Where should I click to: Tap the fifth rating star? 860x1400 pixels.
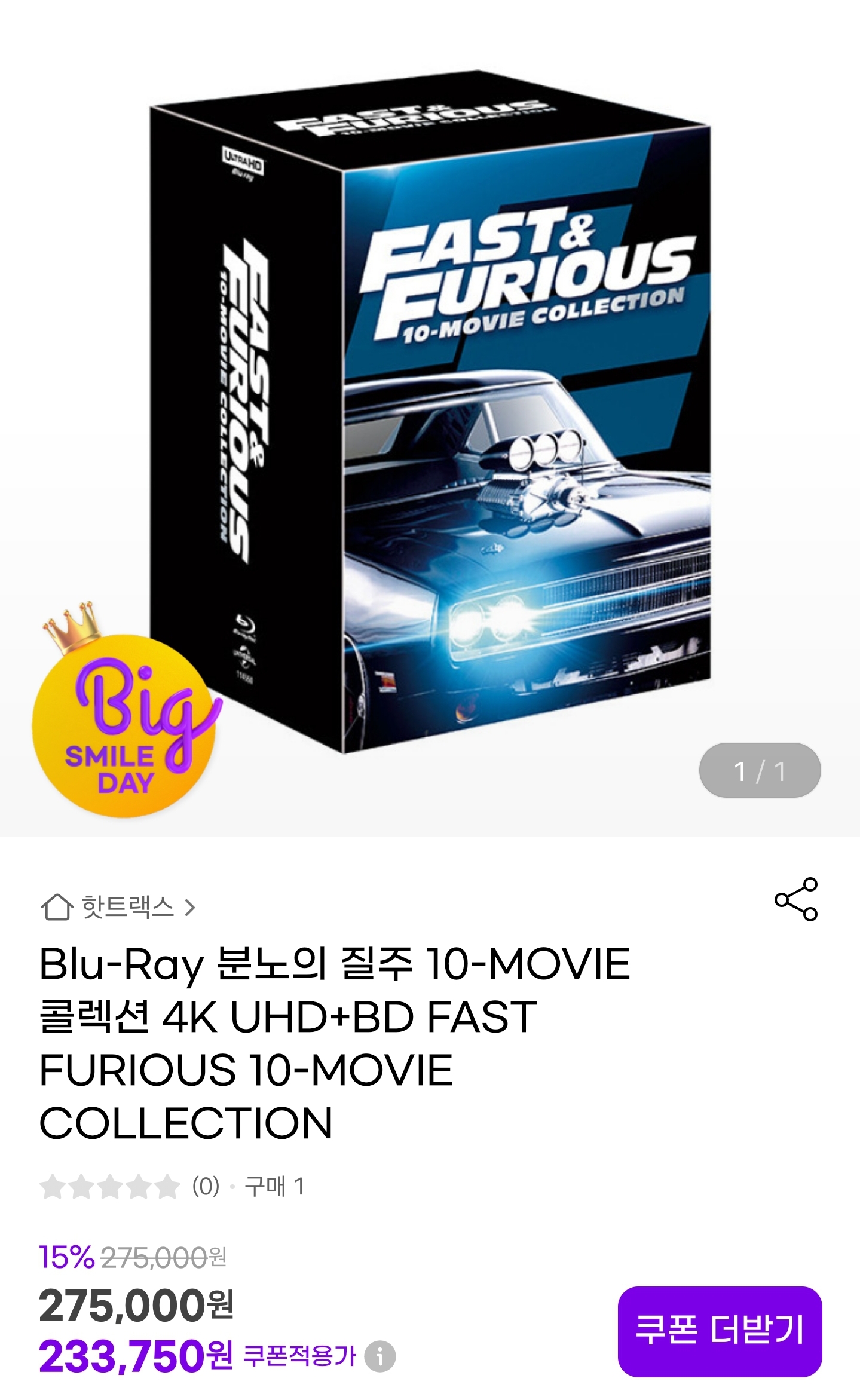(167, 1187)
